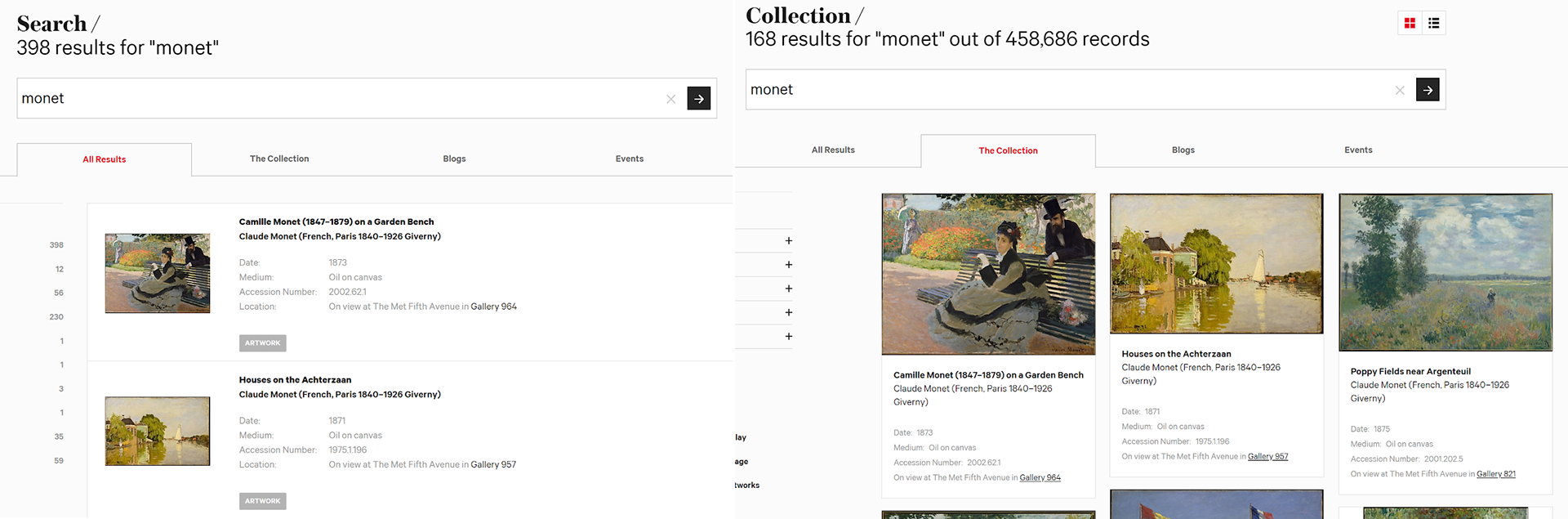Open Garden Bench card image in Collection grid

click(x=988, y=274)
